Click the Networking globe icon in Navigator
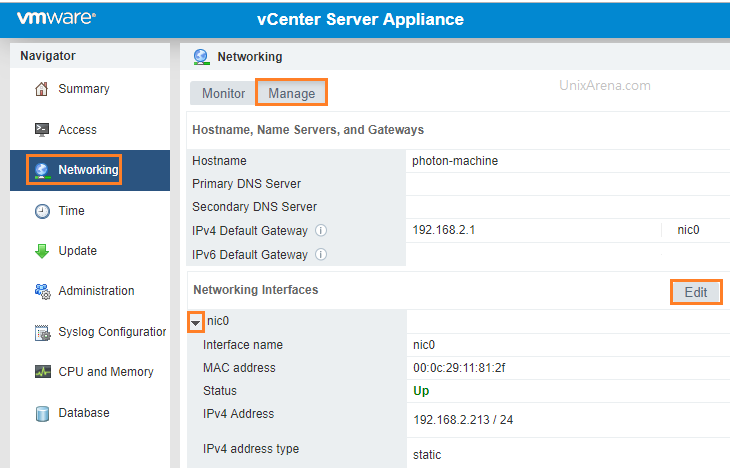The width and height of the screenshot is (730, 468). (42, 170)
